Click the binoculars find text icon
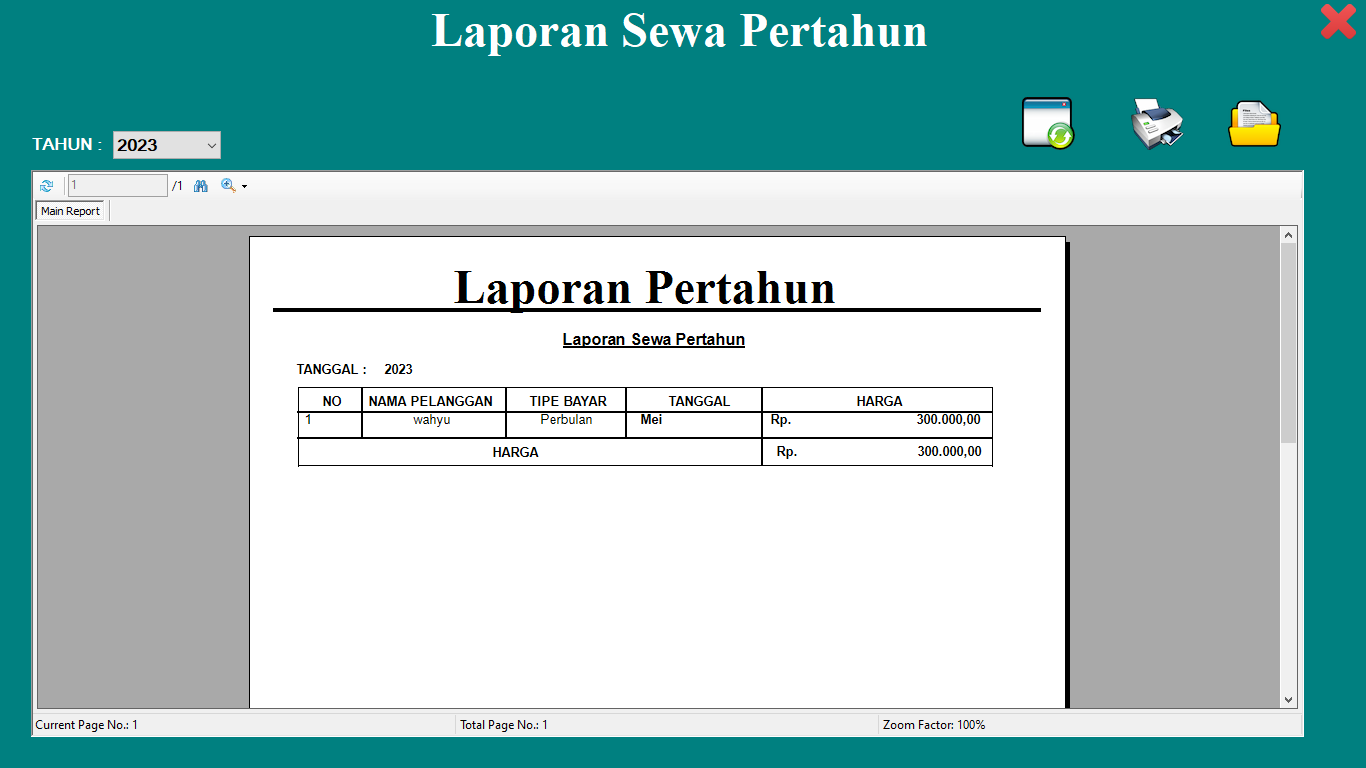 [x=201, y=186]
